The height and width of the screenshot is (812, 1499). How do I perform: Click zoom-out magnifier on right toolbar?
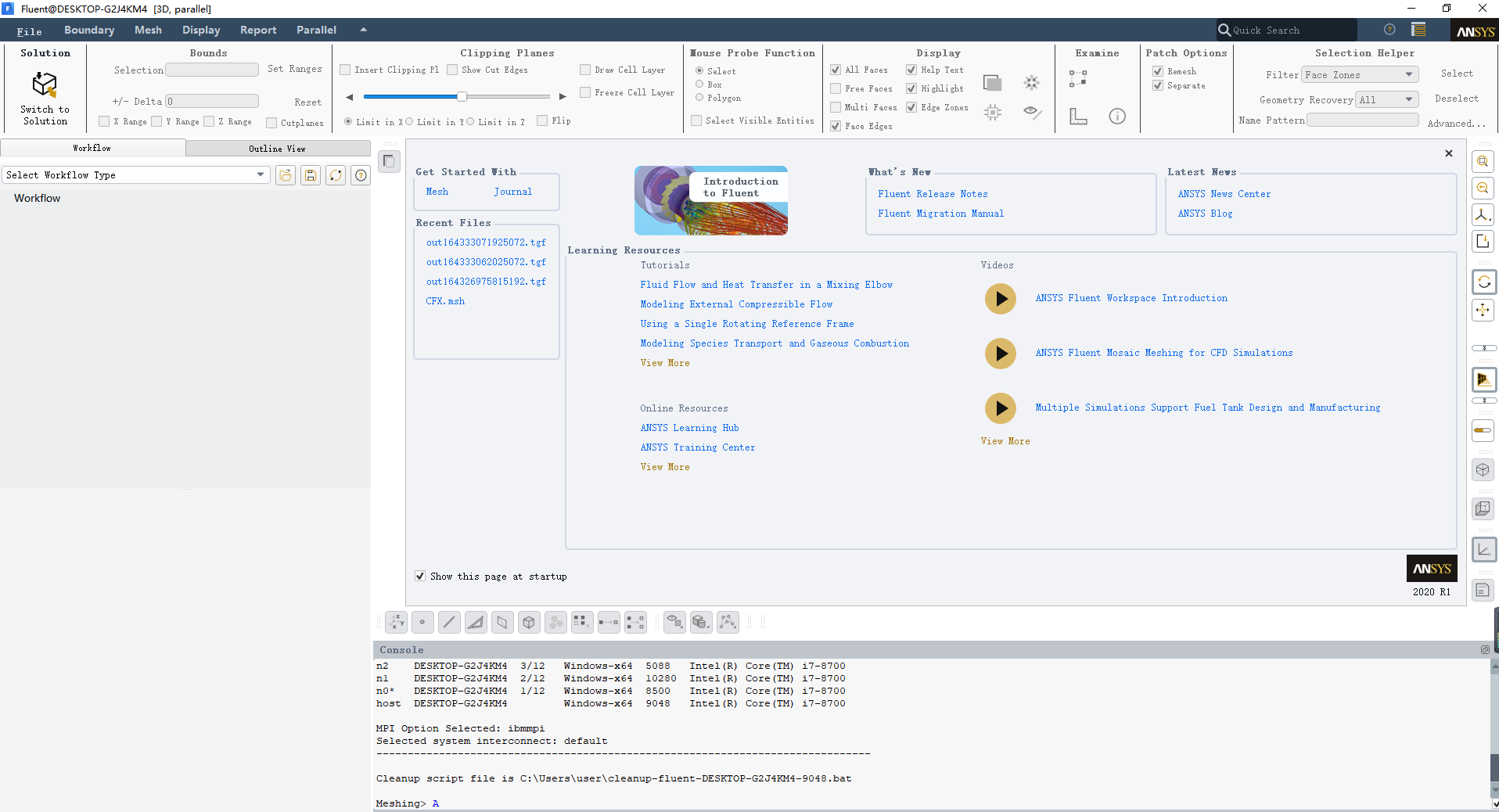click(x=1483, y=188)
